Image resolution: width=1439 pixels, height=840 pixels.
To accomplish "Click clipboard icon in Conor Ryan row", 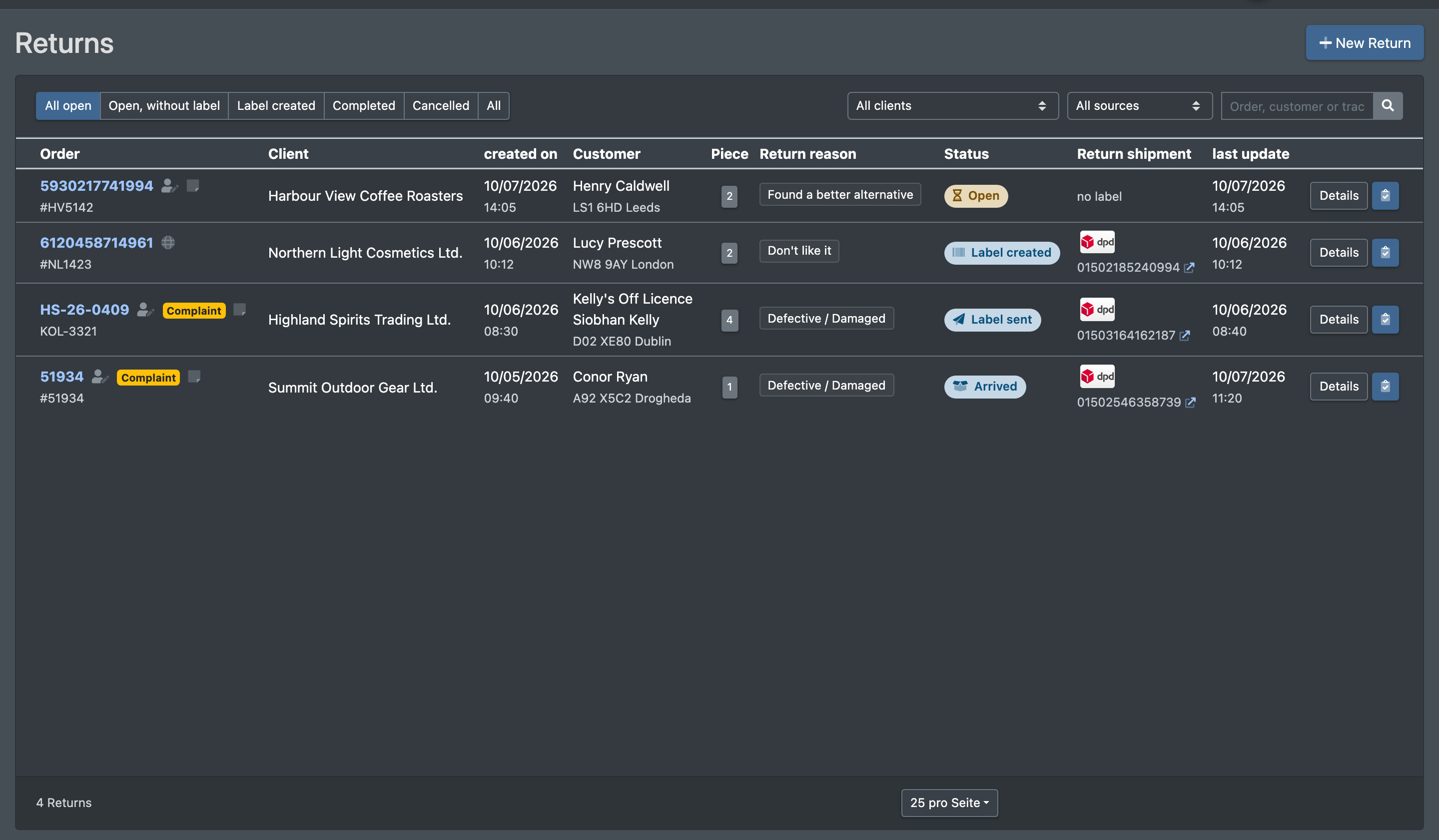I will pos(1386,387).
